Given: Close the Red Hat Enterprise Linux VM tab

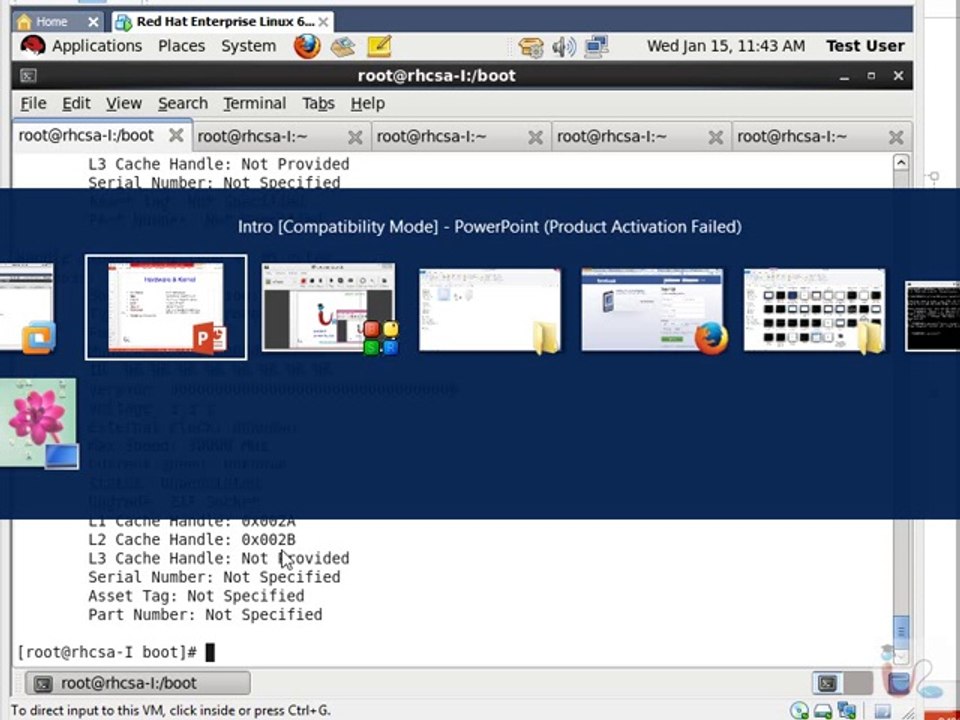Looking at the screenshot, I should [x=323, y=22].
